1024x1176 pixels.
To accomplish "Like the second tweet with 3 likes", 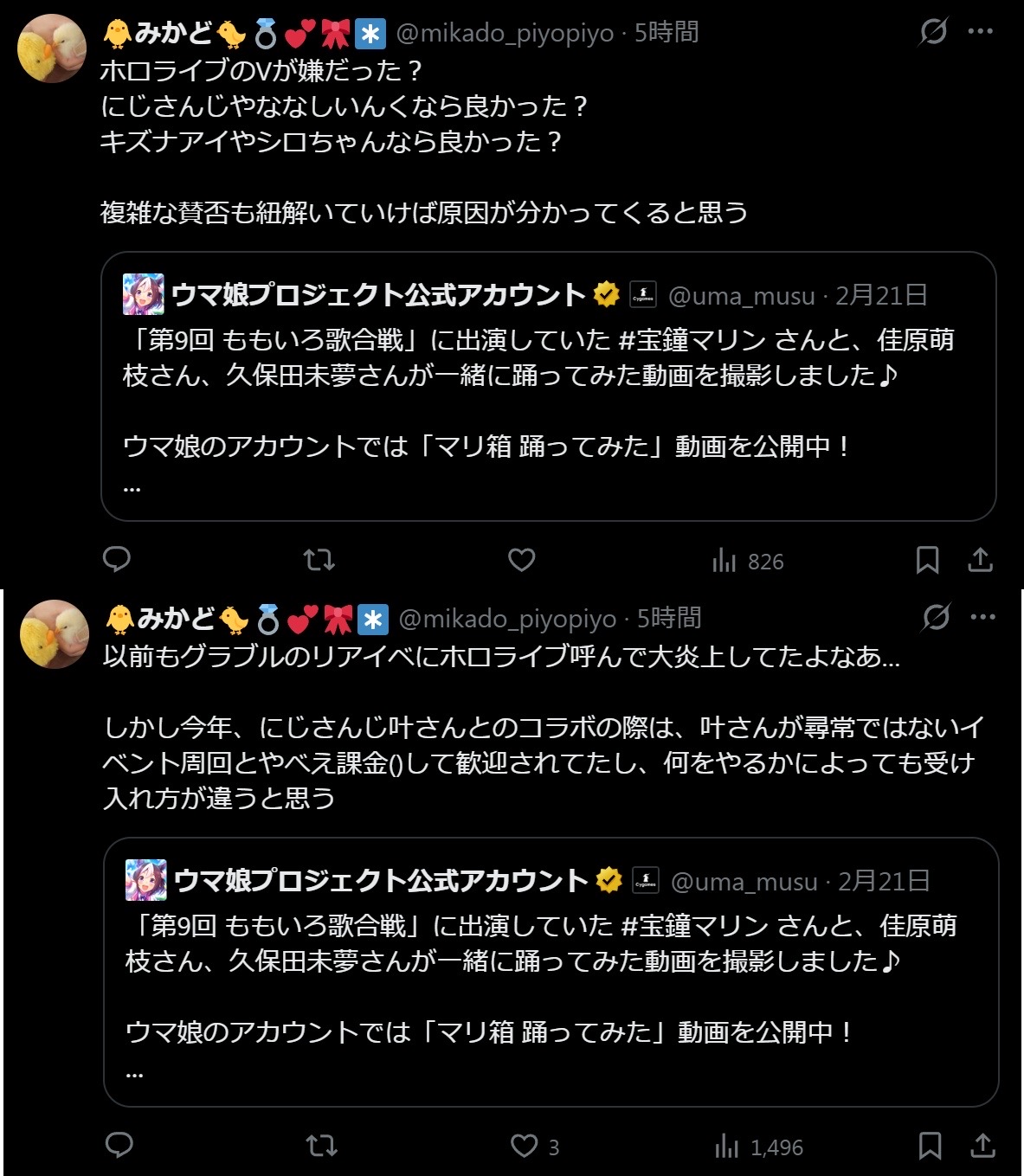I will pos(525,1146).
